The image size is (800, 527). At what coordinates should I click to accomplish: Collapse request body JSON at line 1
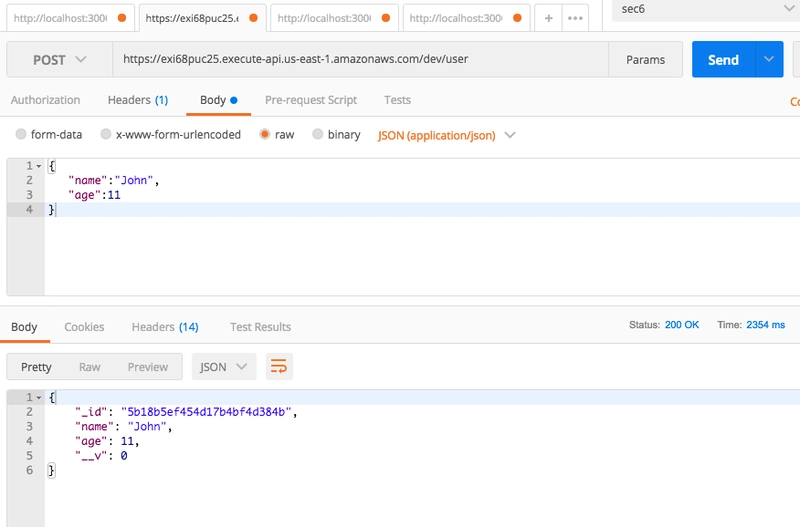coord(39,166)
